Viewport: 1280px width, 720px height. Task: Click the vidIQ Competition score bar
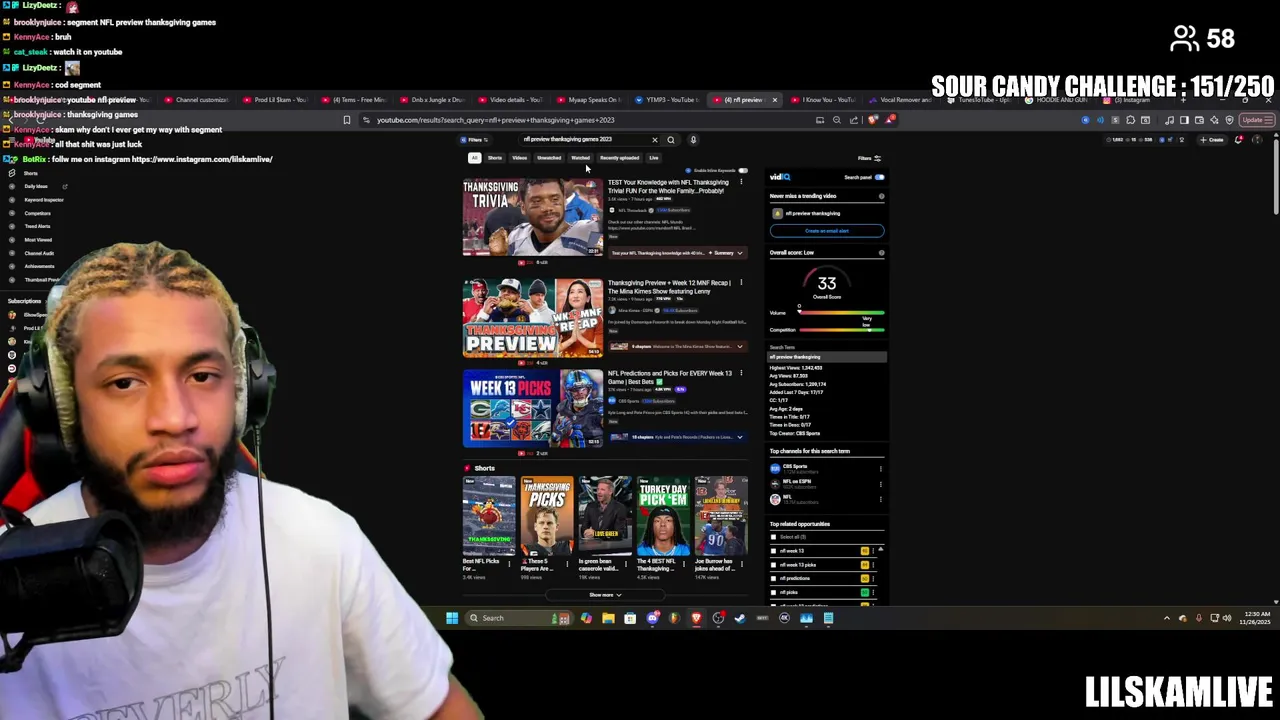(841, 330)
